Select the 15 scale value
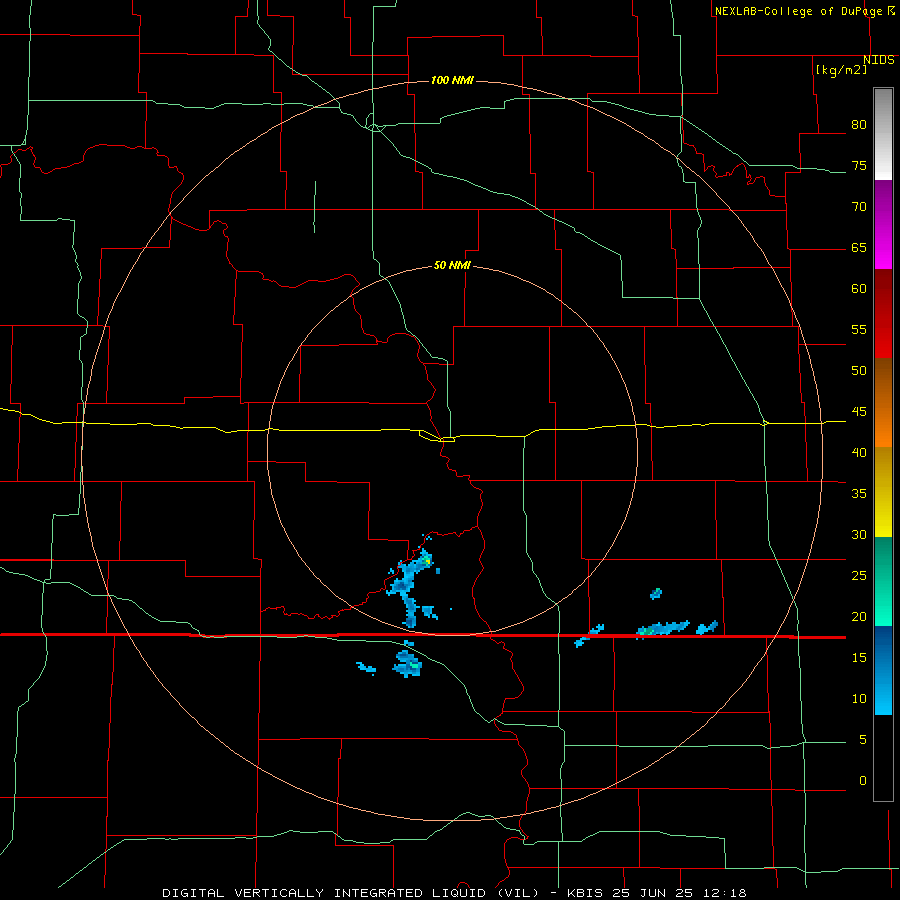This screenshot has height=900, width=900. click(x=859, y=657)
